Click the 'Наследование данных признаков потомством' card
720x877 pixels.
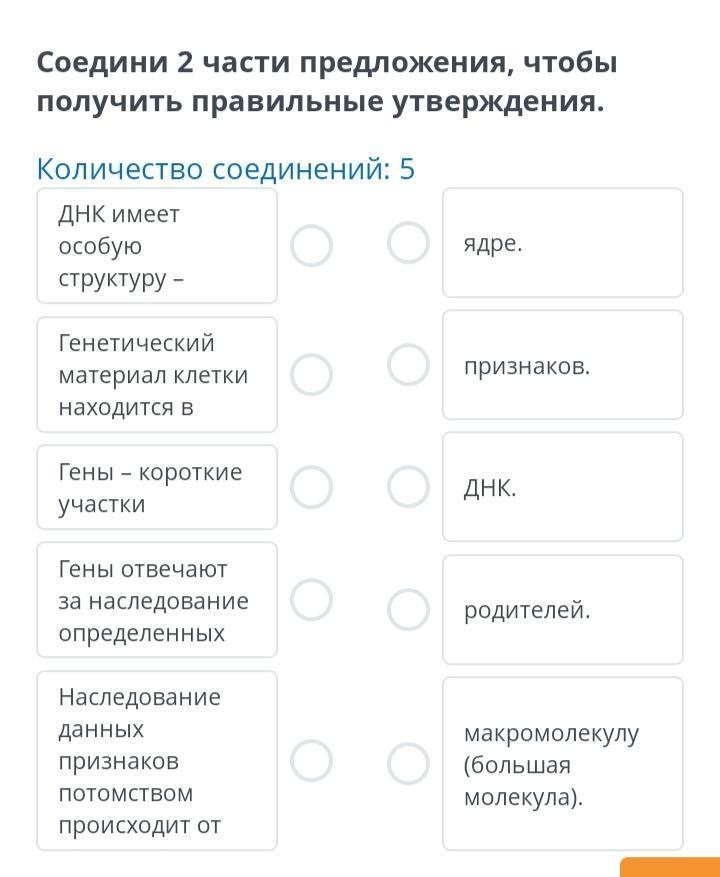tap(156, 760)
